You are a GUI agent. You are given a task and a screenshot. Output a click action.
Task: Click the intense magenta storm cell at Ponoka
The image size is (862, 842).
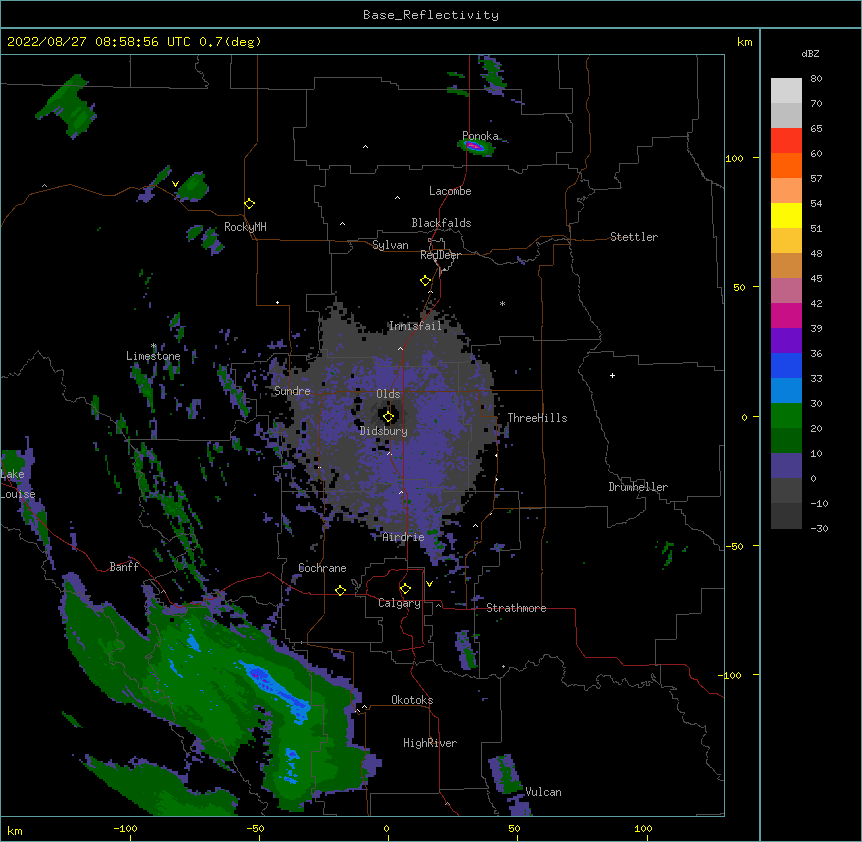coord(474,146)
